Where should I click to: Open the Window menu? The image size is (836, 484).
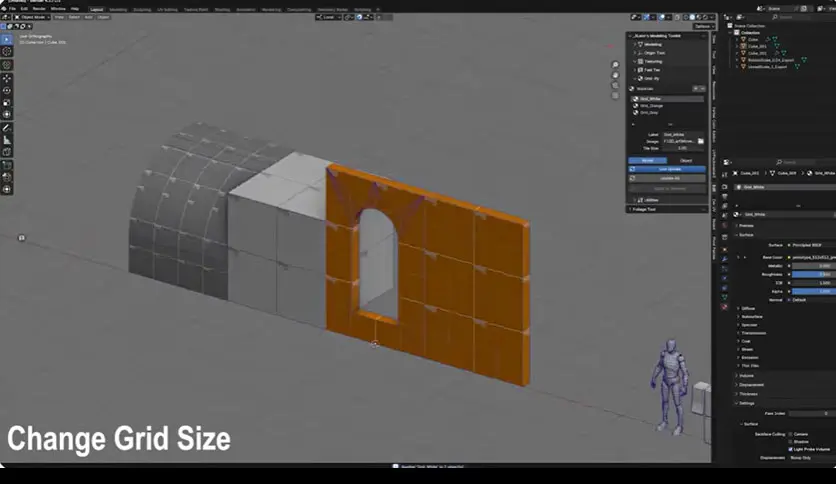click(58, 9)
